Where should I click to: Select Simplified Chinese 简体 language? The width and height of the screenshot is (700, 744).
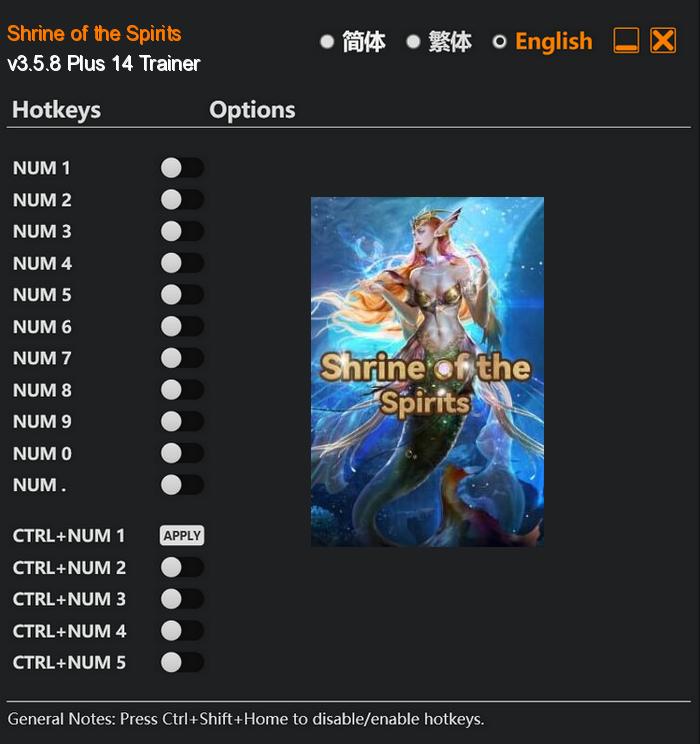(327, 42)
